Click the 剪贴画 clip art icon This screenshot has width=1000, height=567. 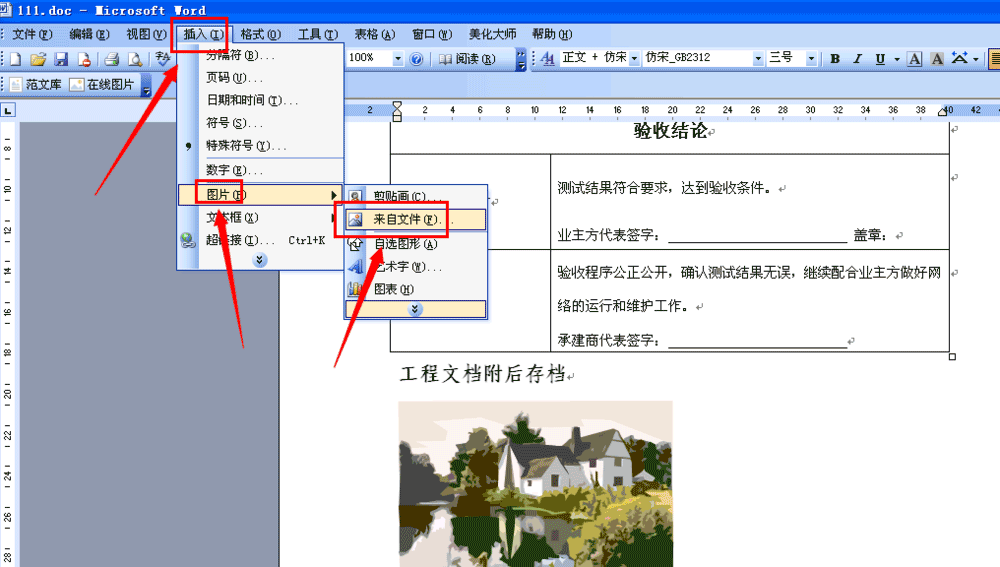[x=355, y=196]
